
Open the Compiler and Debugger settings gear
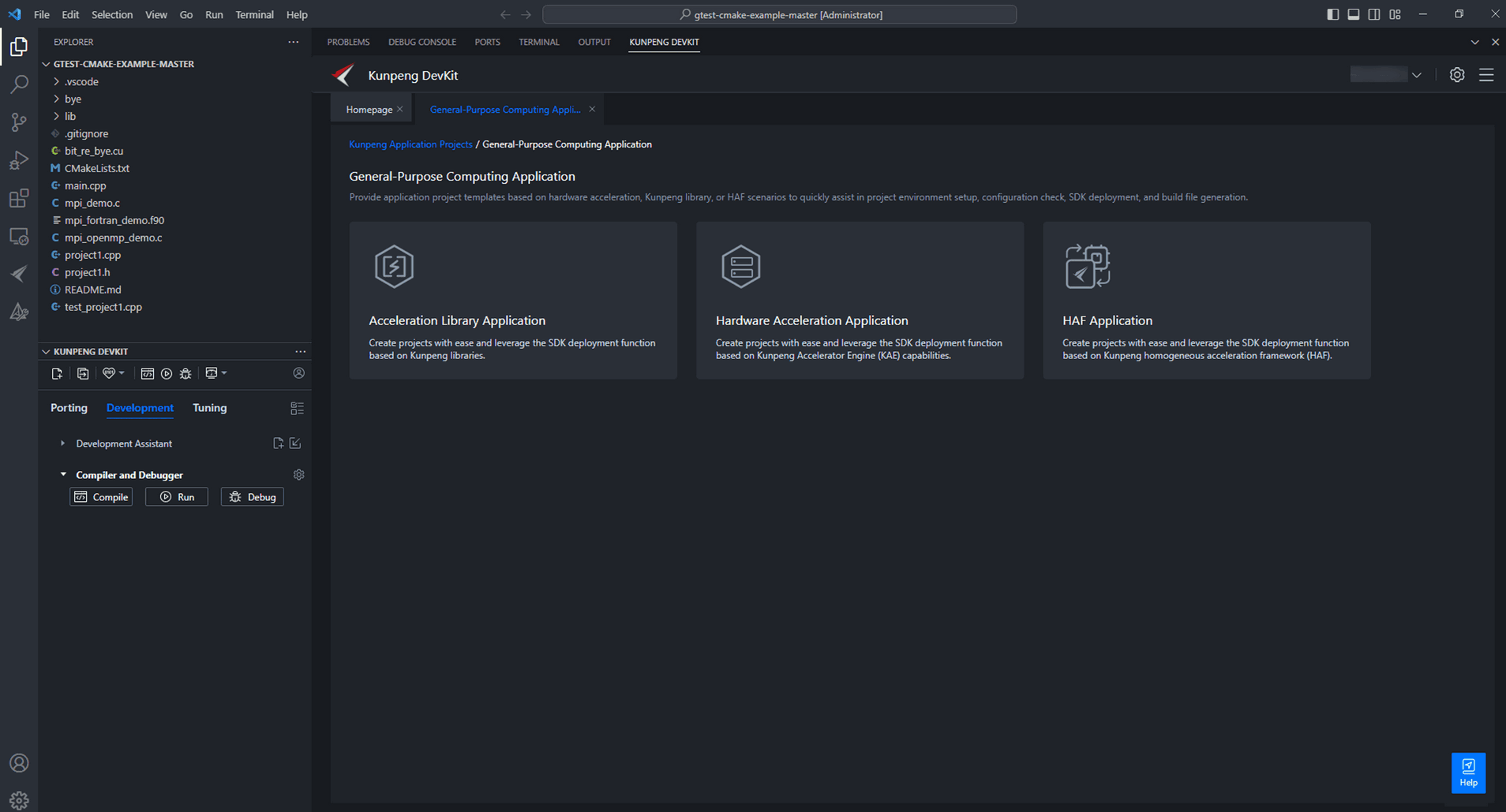(x=298, y=474)
